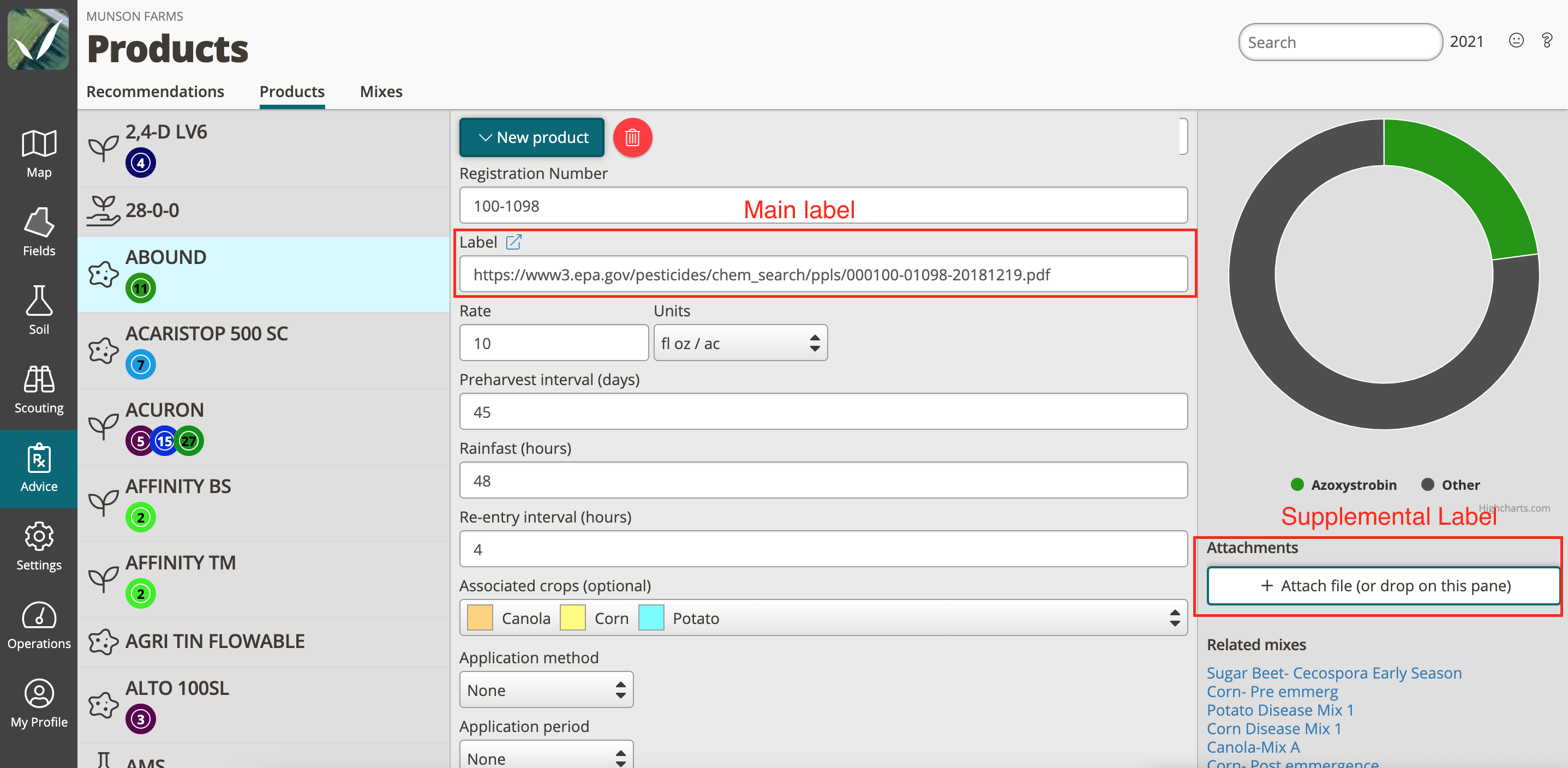Select the 2,4-D LV6 product row
This screenshot has width=1568, height=768.
[x=264, y=149]
